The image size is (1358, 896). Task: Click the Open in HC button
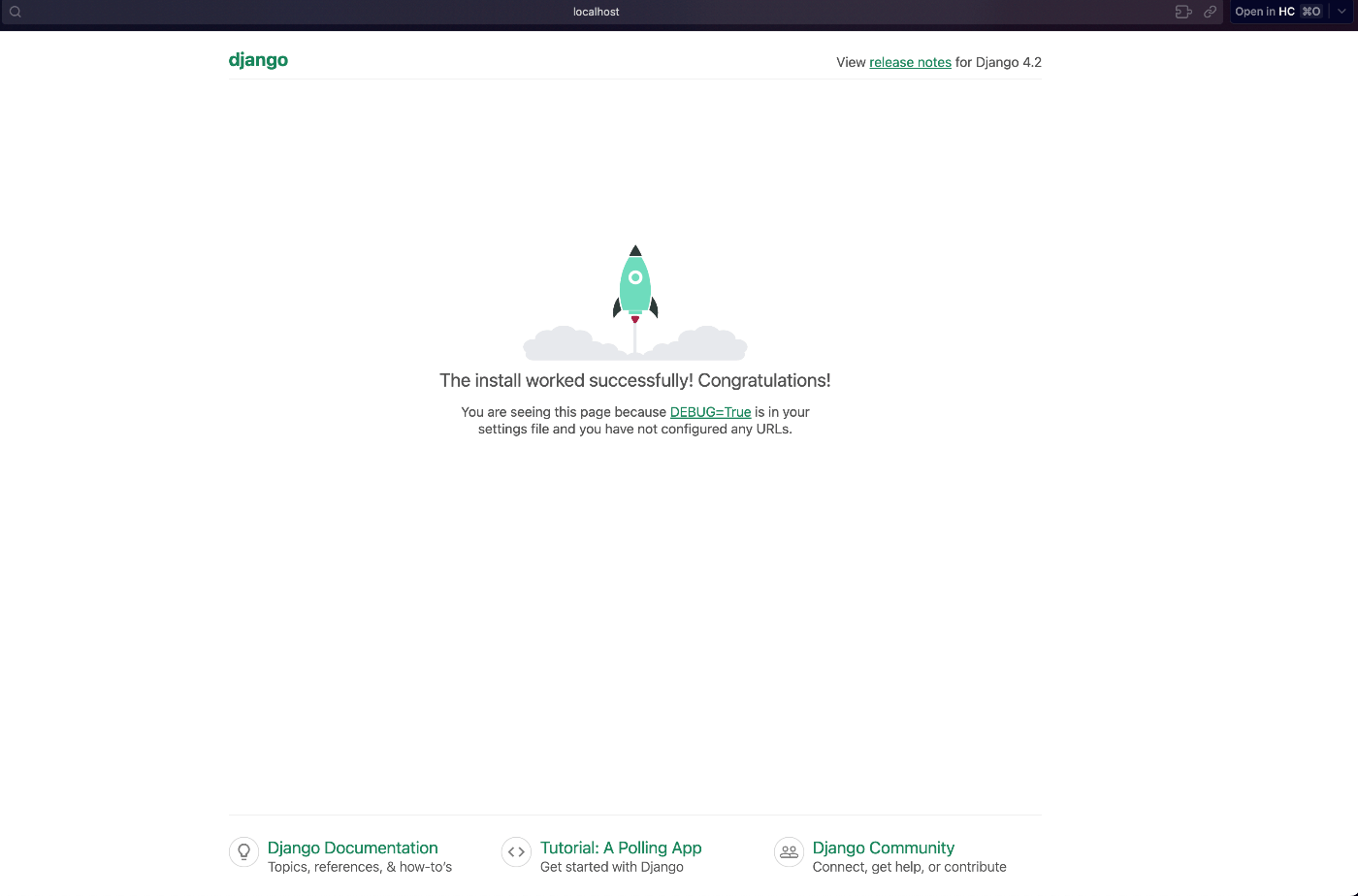point(1278,12)
